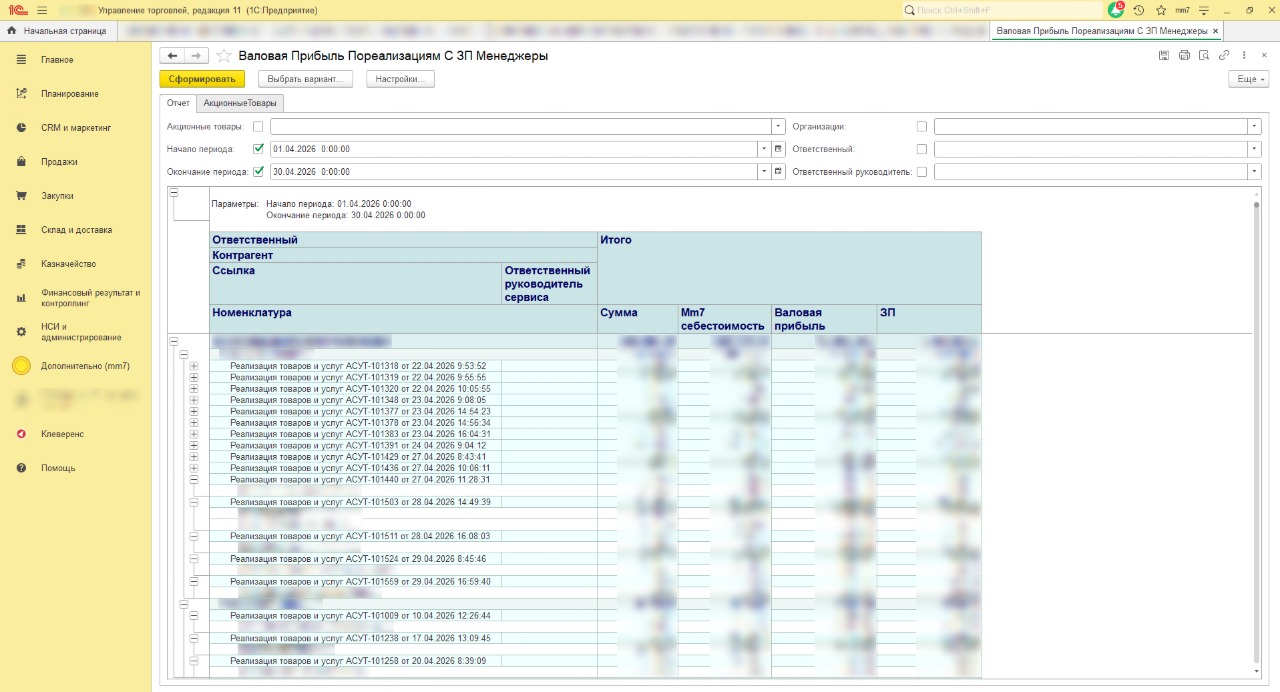Open Акционные товары field dropdown arrow
The image size is (1280, 692).
(x=778, y=127)
